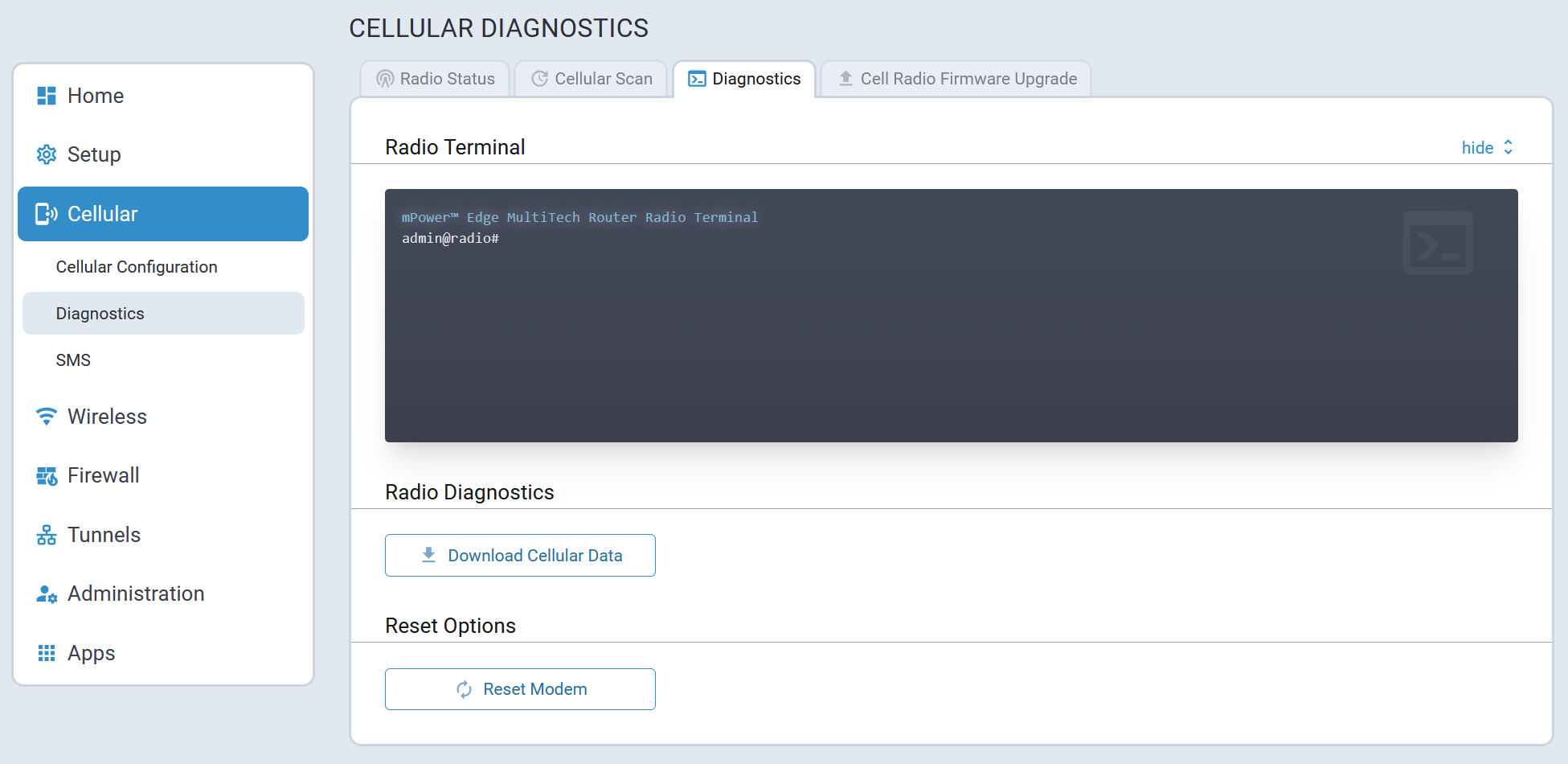The height and width of the screenshot is (764, 1568).
Task: Hide the Radio Terminal section
Action: point(1477,148)
